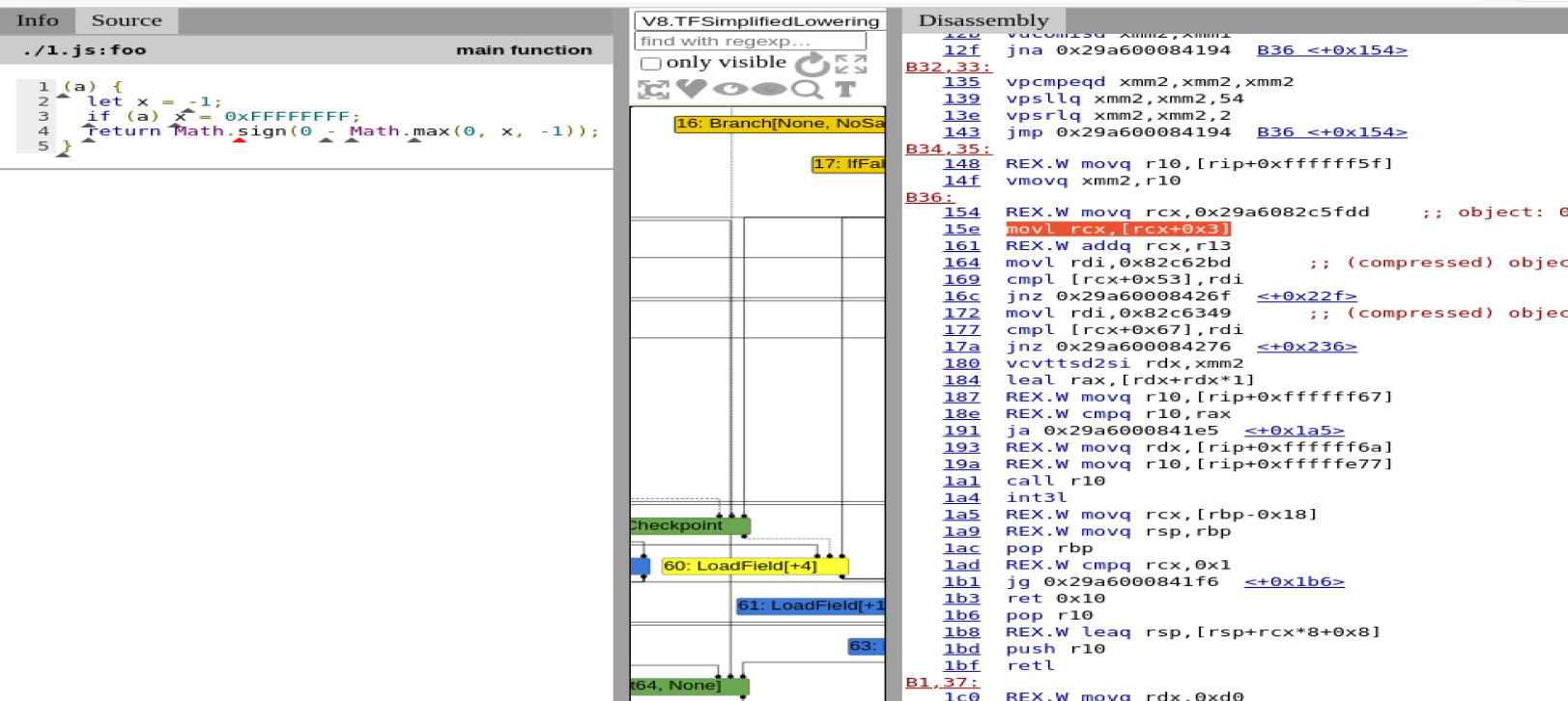The width and height of the screenshot is (1568, 701).
Task: Click the re-layout graph circular arrow icon
Action: 813,64
